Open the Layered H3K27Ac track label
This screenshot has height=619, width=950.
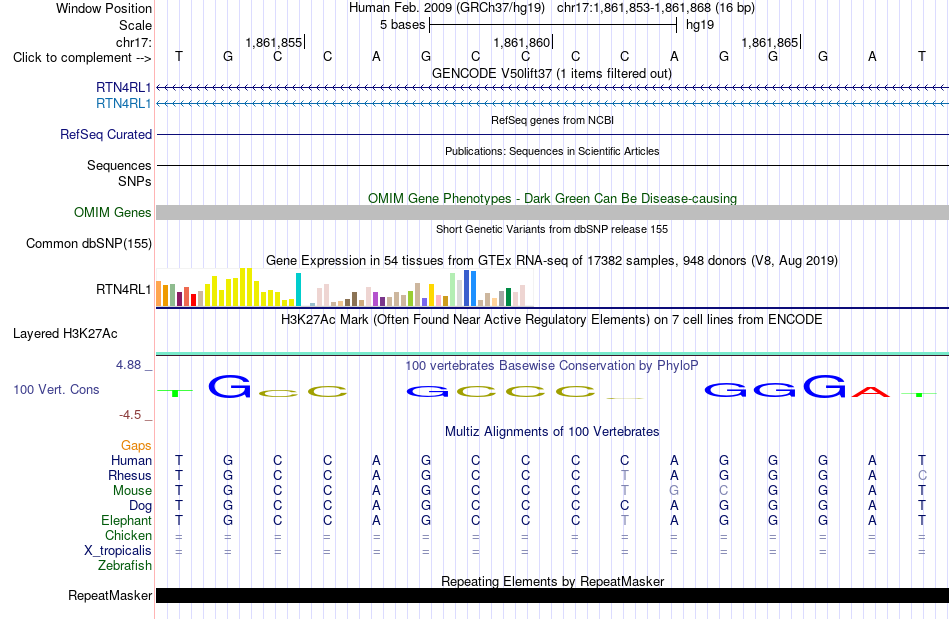(65, 334)
